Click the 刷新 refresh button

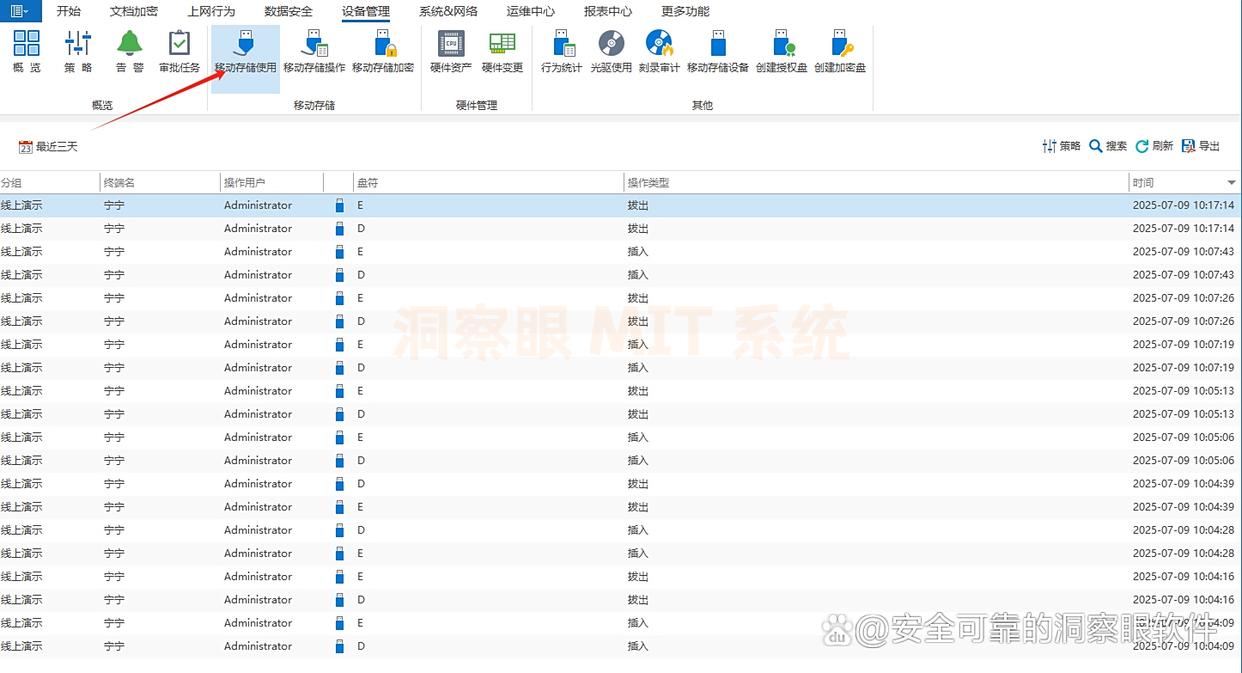coord(1154,146)
